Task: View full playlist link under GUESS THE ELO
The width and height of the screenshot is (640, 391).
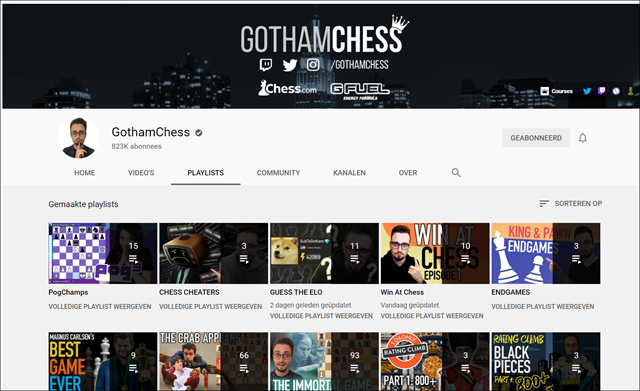Action: [x=321, y=316]
